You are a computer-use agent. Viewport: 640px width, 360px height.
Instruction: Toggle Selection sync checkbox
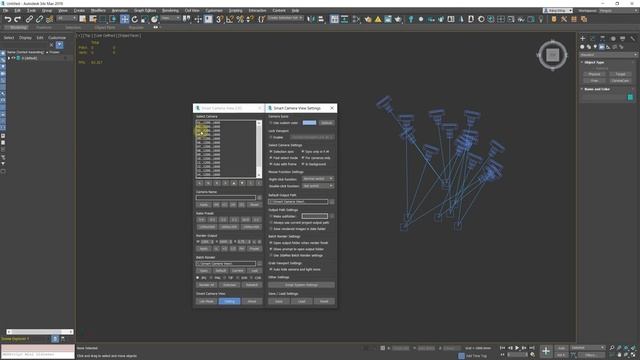(271, 151)
